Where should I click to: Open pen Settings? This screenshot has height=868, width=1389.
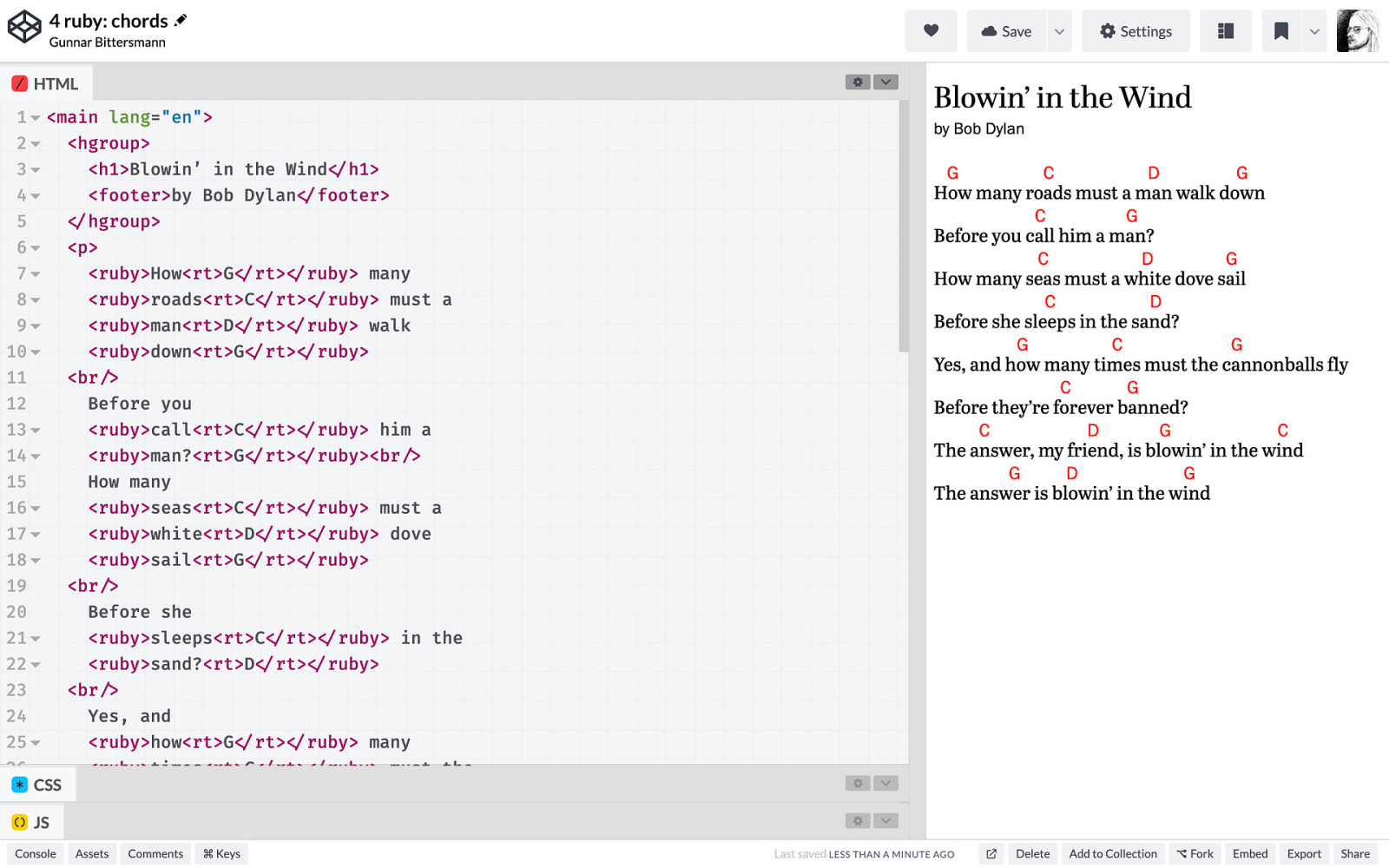point(1136,31)
